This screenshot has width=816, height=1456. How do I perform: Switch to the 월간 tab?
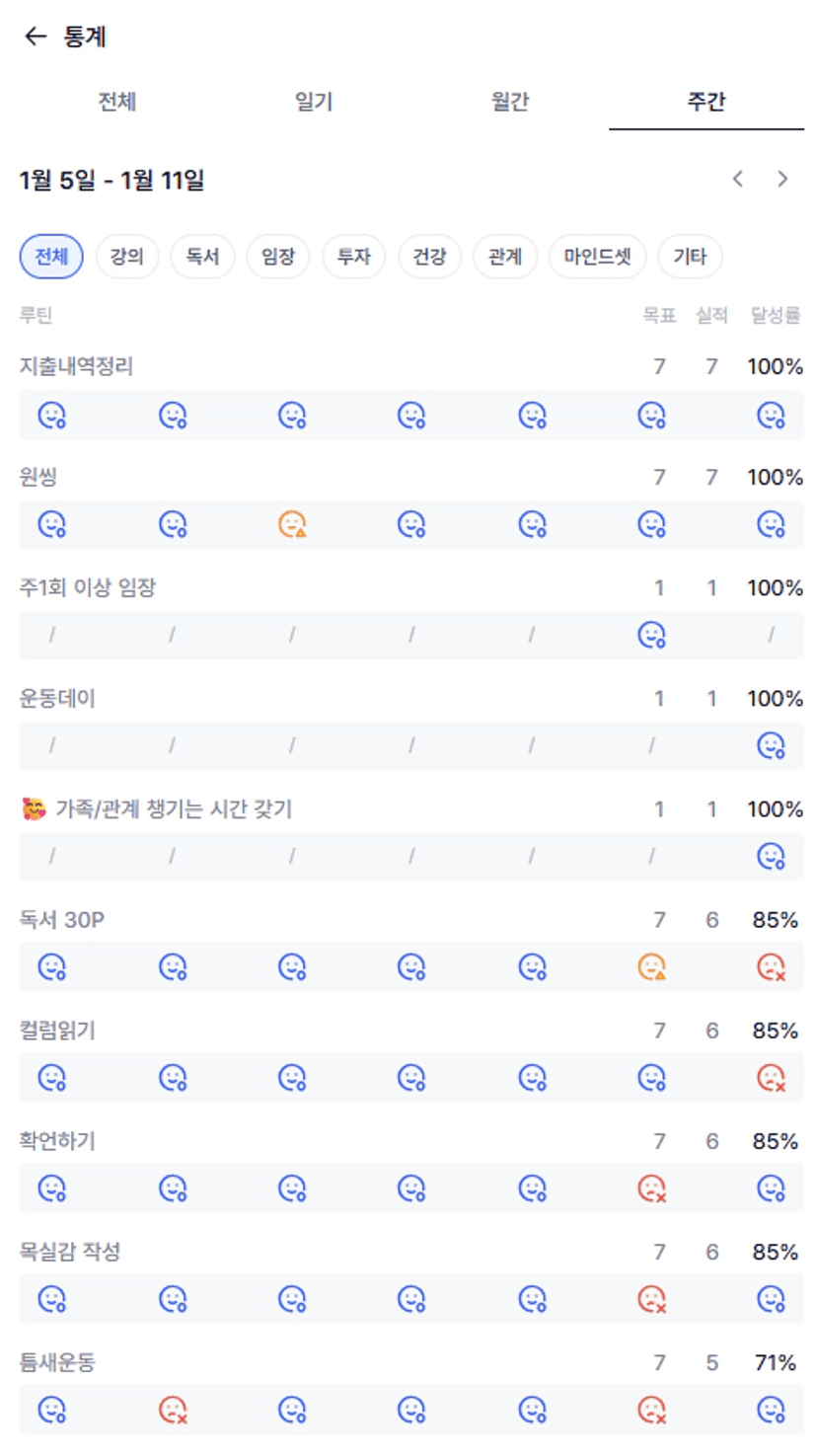(510, 102)
